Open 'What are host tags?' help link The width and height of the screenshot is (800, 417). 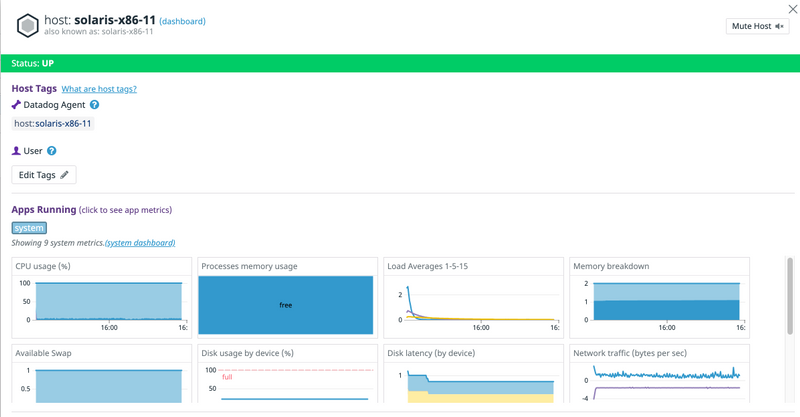99,89
